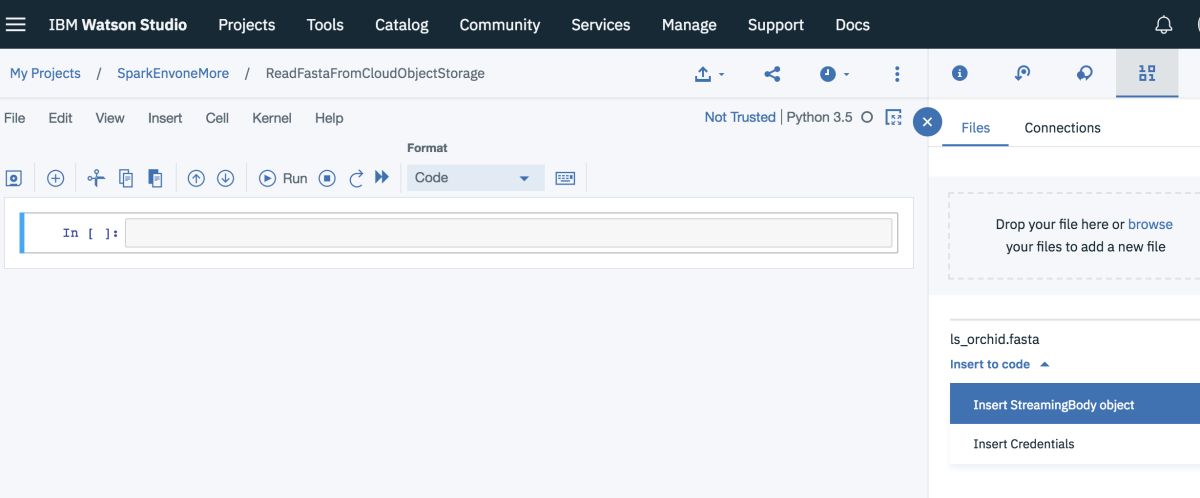The height and width of the screenshot is (498, 1200).
Task: Open the command palette keyboard icon
Action: point(565,178)
